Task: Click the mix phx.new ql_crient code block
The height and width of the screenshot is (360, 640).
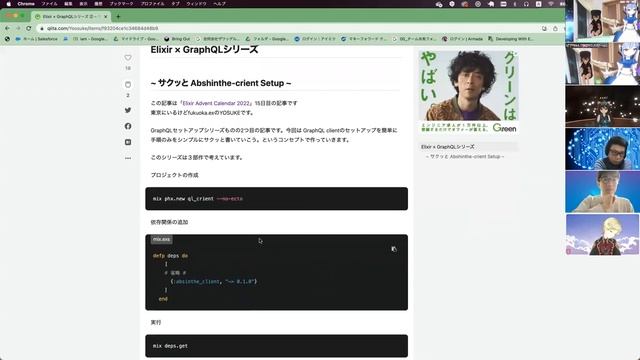Action: click(x=276, y=199)
